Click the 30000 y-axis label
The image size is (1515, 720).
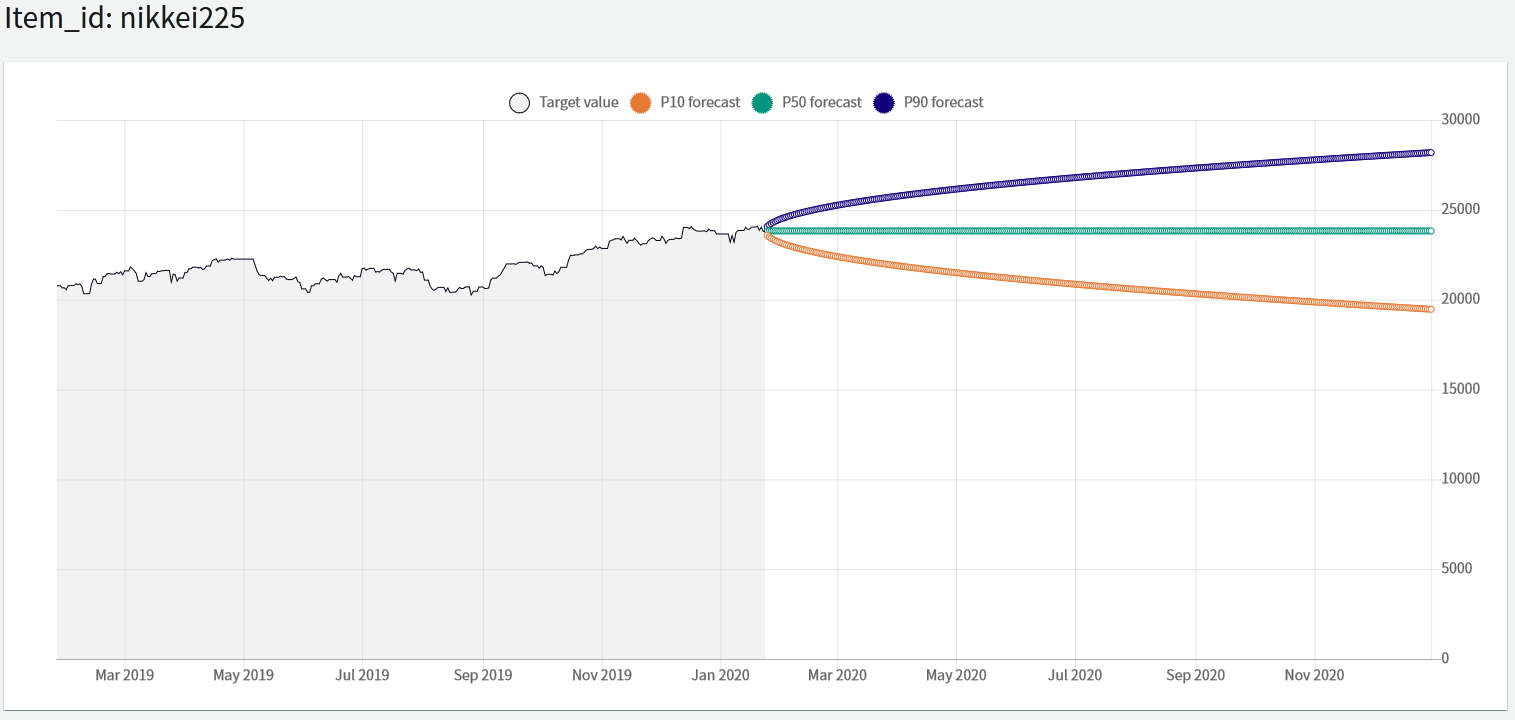1460,119
